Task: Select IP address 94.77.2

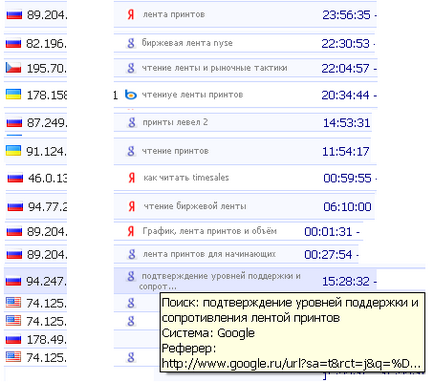Action: pyautogui.click(x=47, y=207)
